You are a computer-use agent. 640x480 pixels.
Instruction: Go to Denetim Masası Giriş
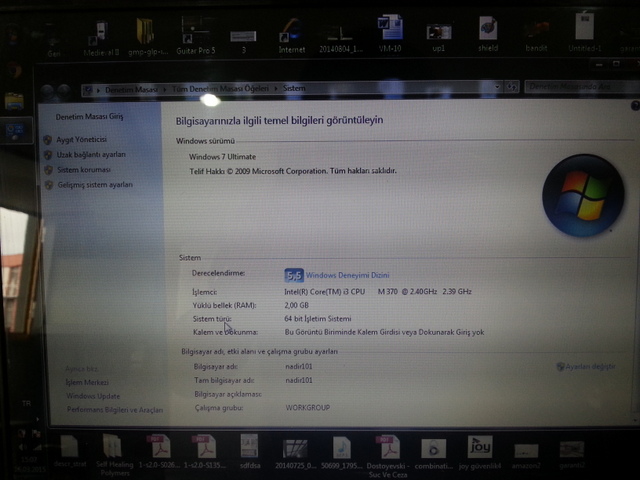[87, 117]
